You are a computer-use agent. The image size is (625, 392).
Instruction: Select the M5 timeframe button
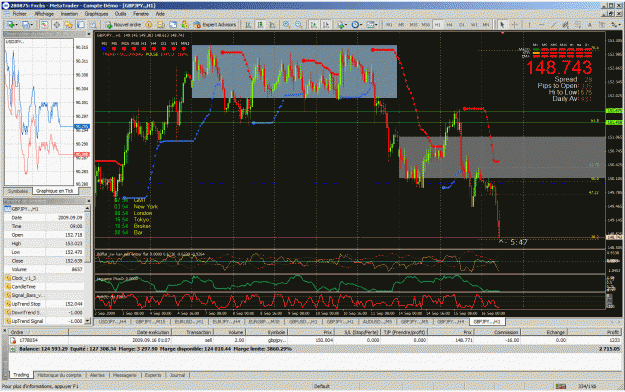(x=401, y=25)
